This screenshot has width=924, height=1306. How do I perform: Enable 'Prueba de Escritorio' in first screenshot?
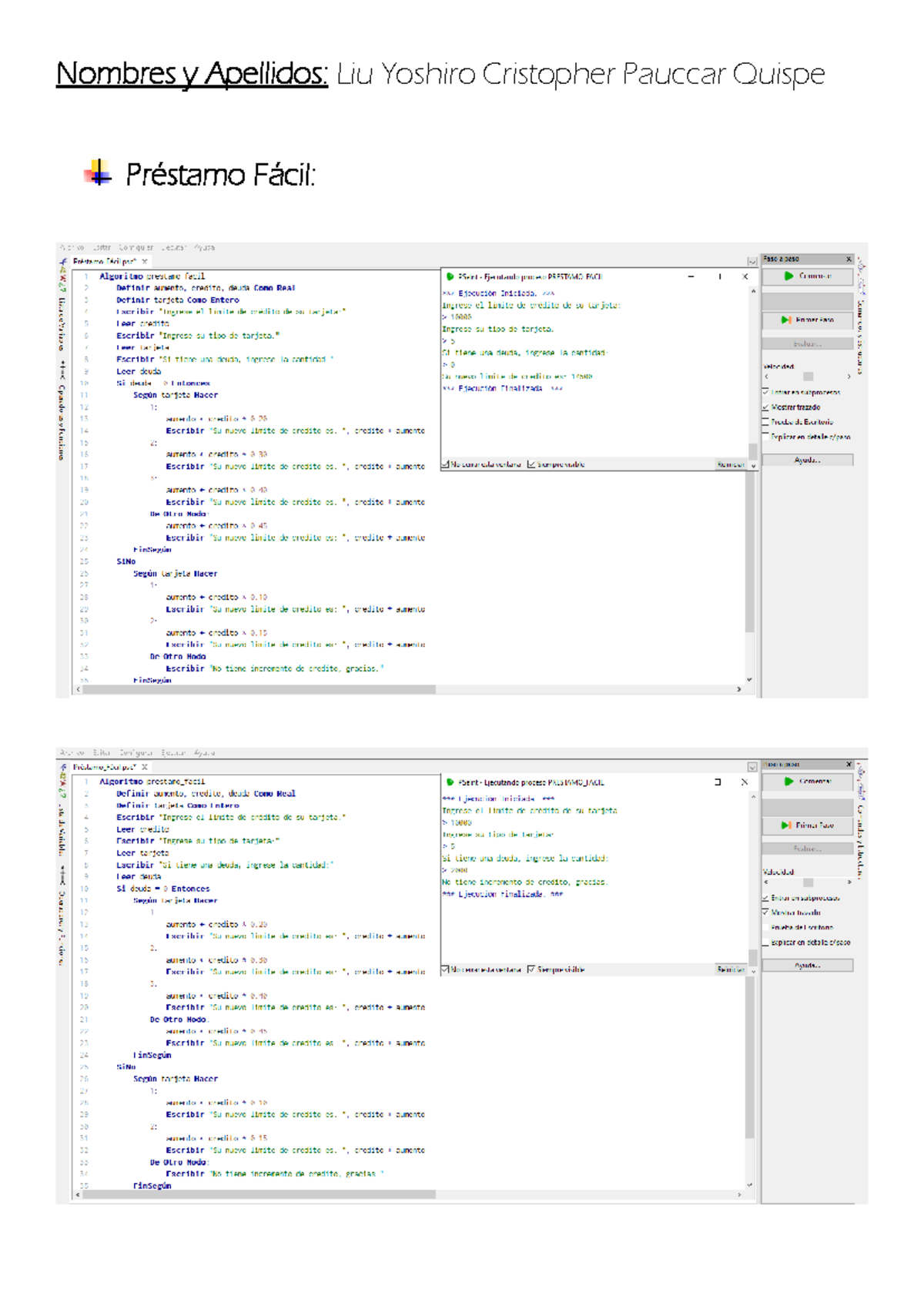[x=765, y=421]
